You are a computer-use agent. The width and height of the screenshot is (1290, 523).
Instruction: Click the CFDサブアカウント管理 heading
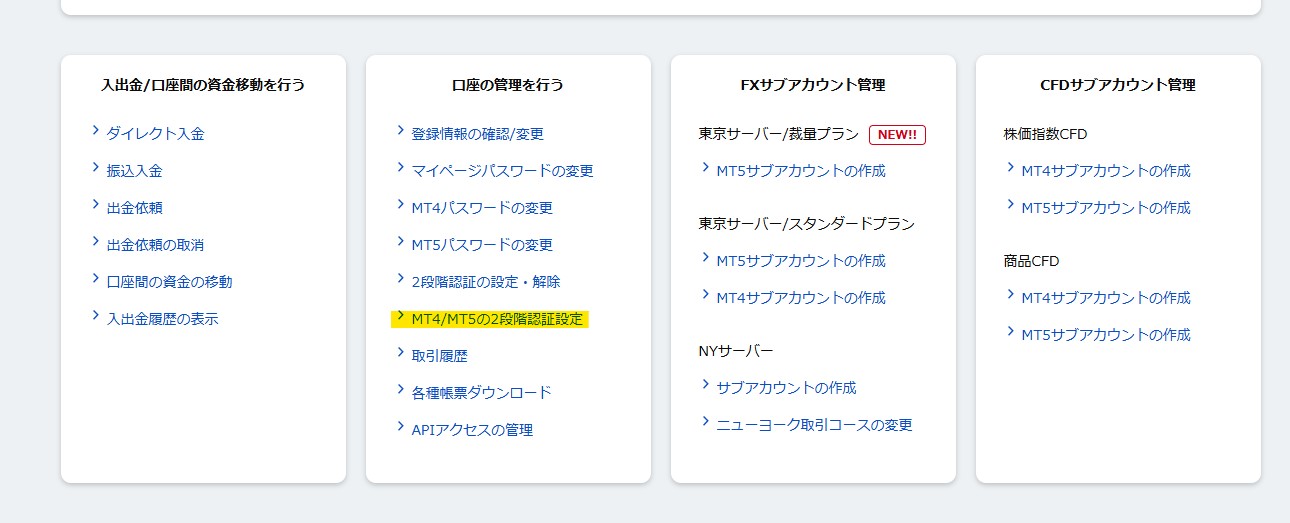tap(1118, 85)
